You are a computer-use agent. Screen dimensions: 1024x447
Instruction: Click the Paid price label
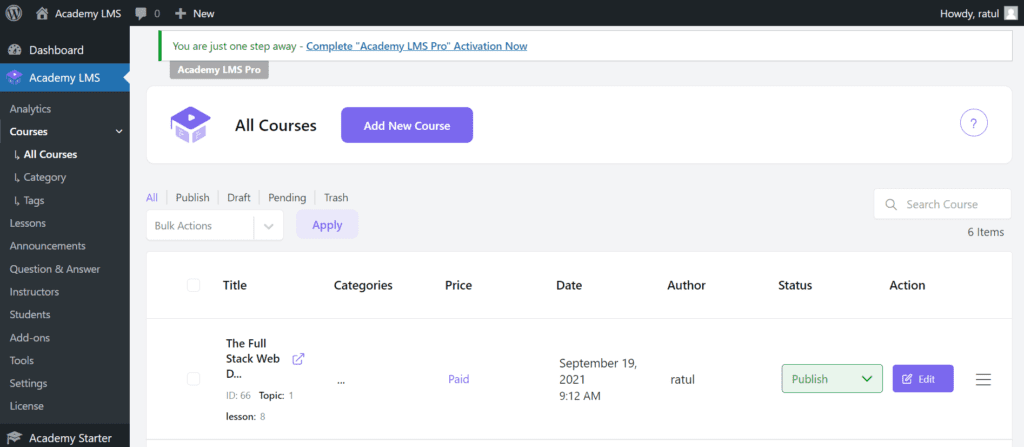coord(458,379)
